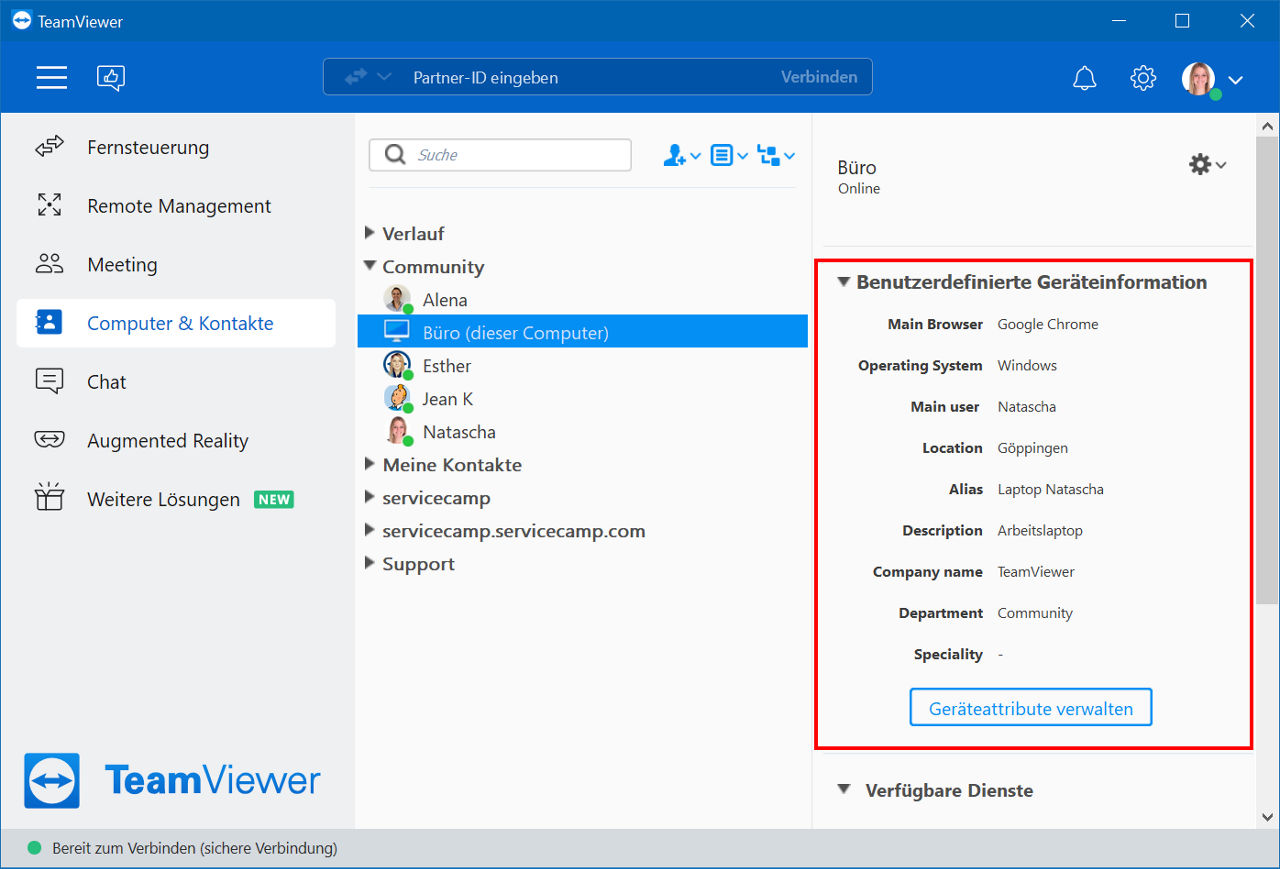Open the profile avatar dropdown

pyautogui.click(x=1212, y=79)
